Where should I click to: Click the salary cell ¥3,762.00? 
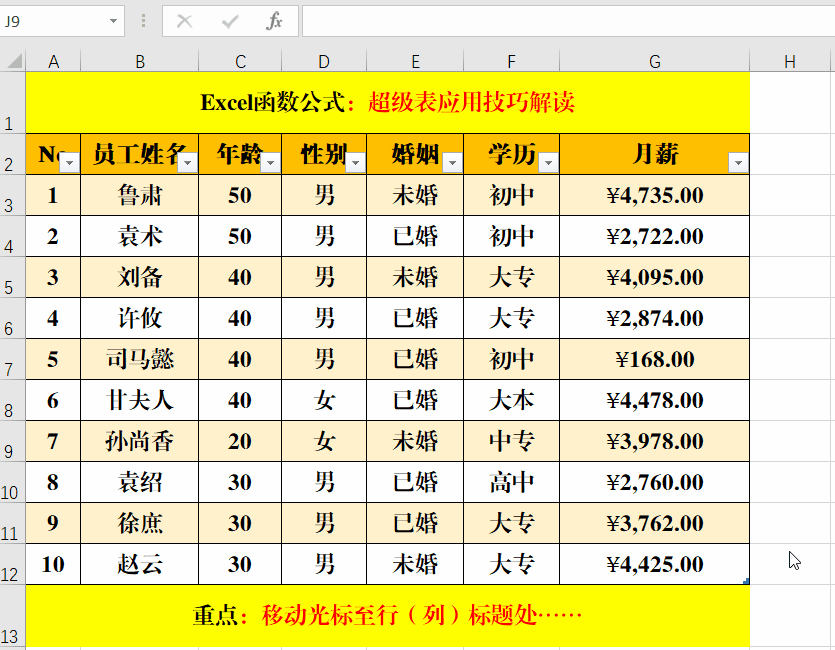[654, 523]
